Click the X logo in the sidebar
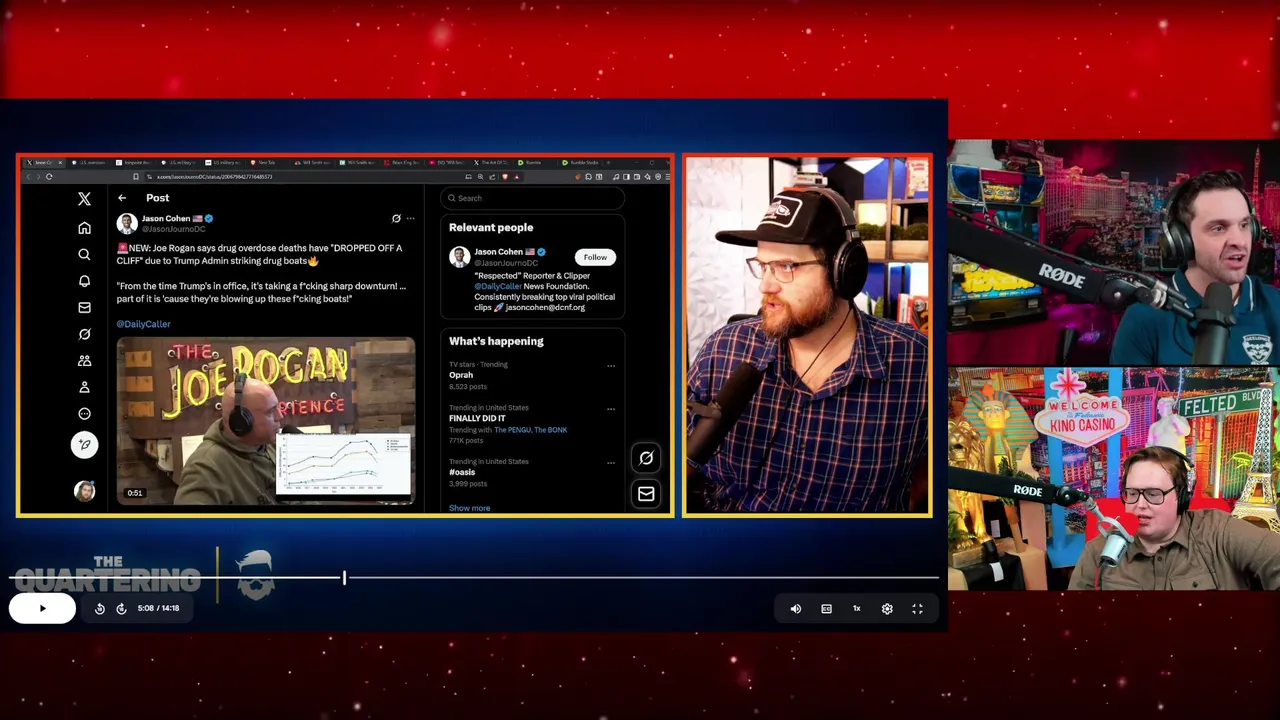Image resolution: width=1280 pixels, height=720 pixels. 84,199
